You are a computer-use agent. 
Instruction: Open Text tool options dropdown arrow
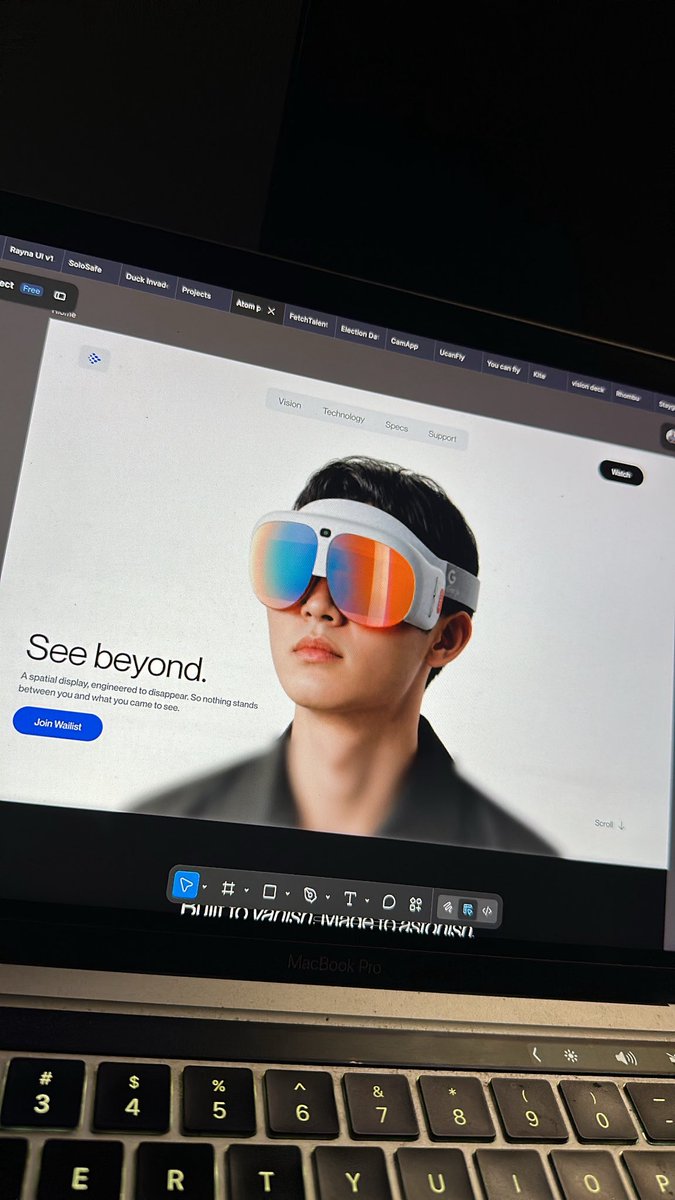point(367,900)
